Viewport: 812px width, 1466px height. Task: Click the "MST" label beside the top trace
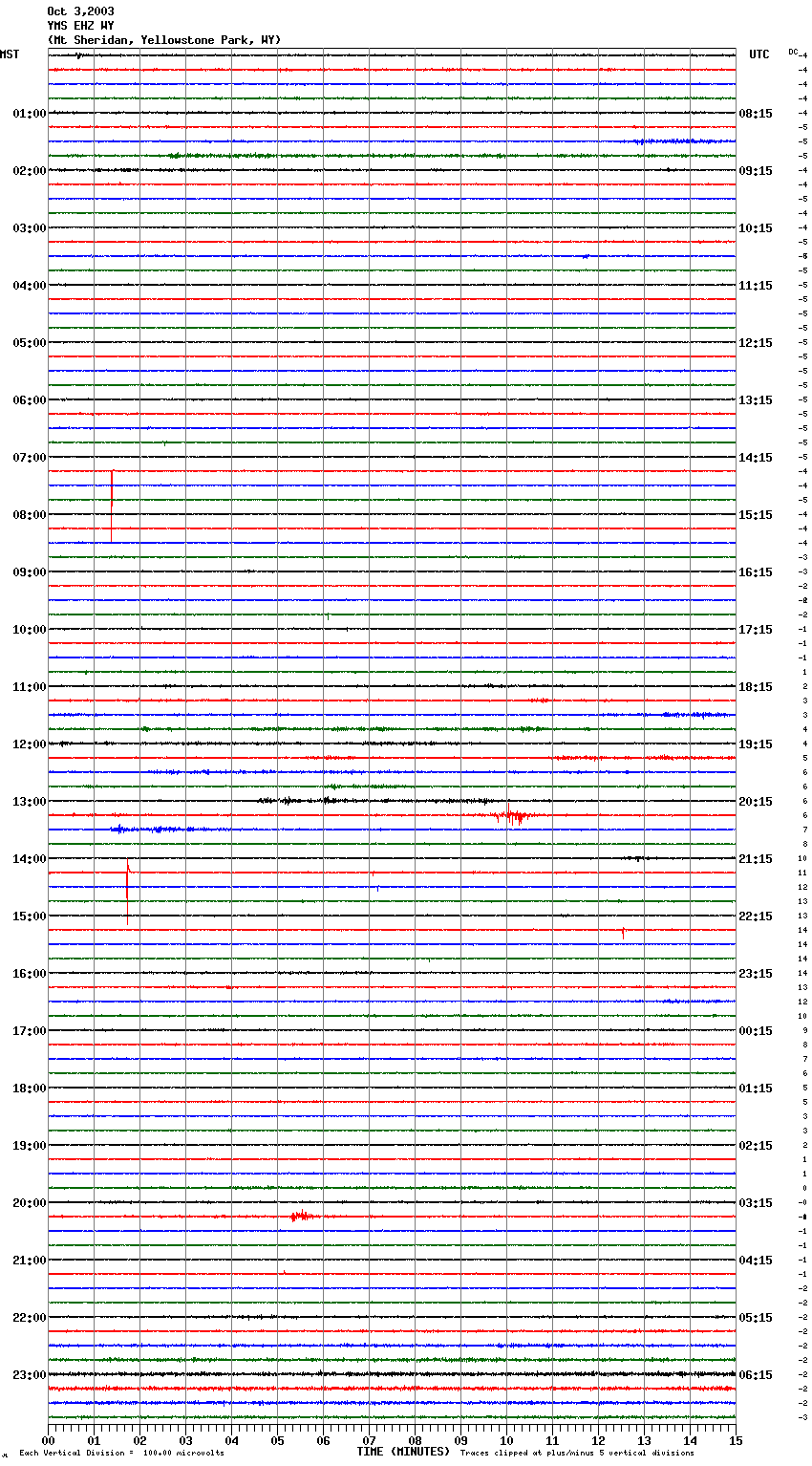click(x=10, y=54)
